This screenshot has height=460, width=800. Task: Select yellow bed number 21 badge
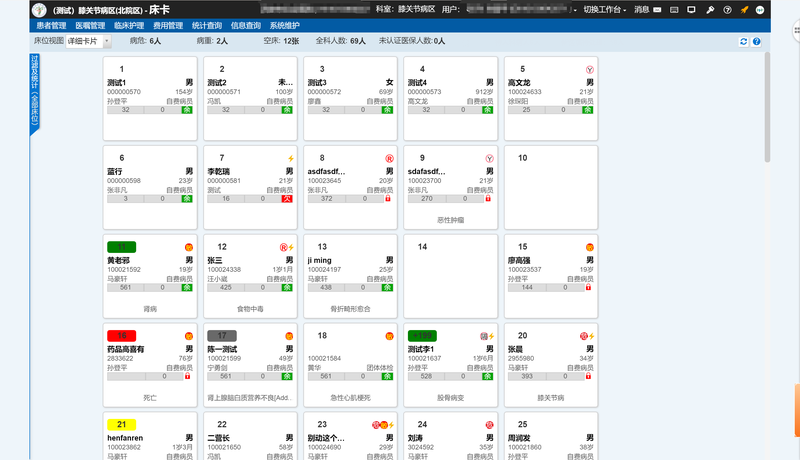[x=121, y=424]
